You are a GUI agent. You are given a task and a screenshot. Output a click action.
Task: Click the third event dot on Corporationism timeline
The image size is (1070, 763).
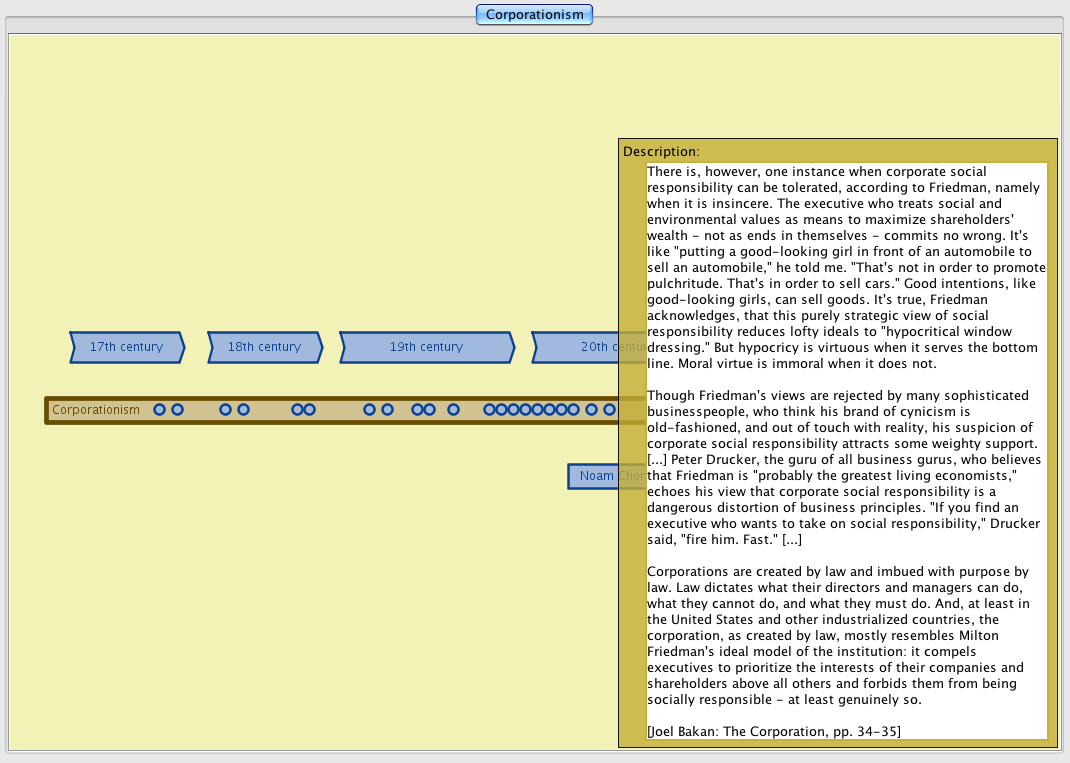(225, 410)
